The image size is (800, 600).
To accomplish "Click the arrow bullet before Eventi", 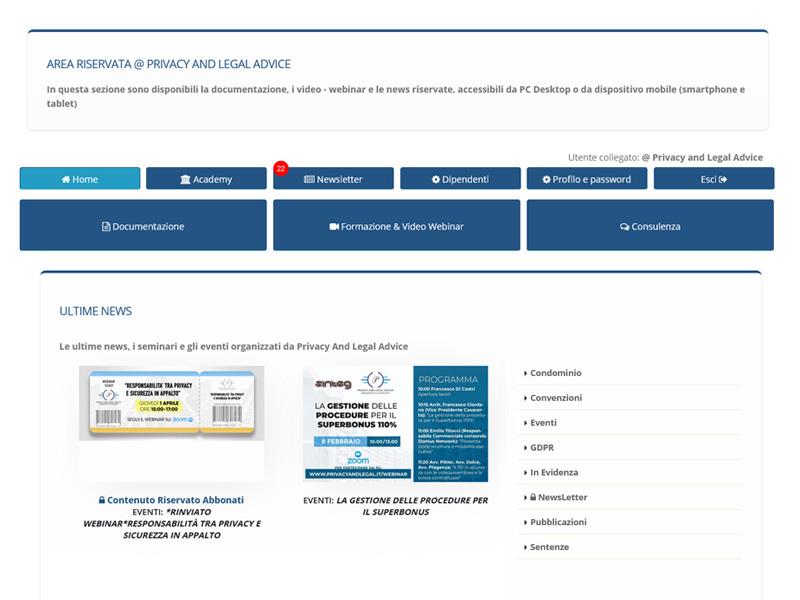I will pos(526,423).
